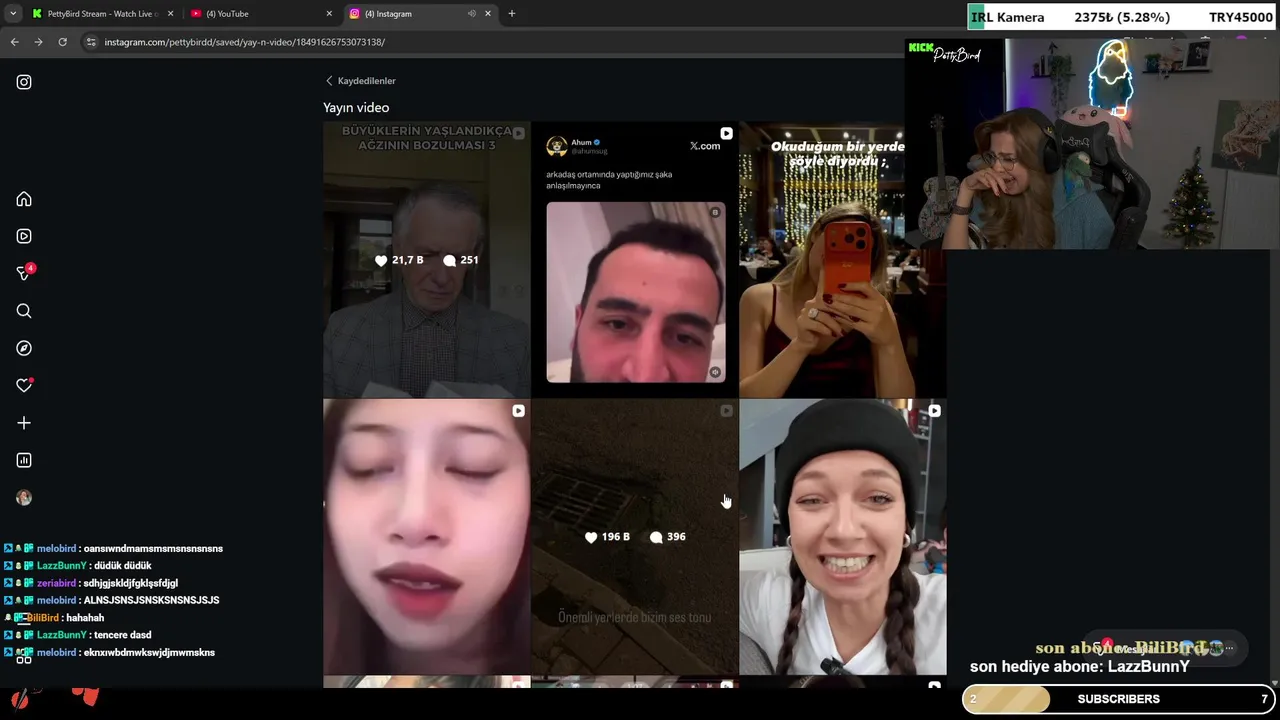The height and width of the screenshot is (720, 1280).
Task: Click the Create plus icon
Action: (x=24, y=423)
